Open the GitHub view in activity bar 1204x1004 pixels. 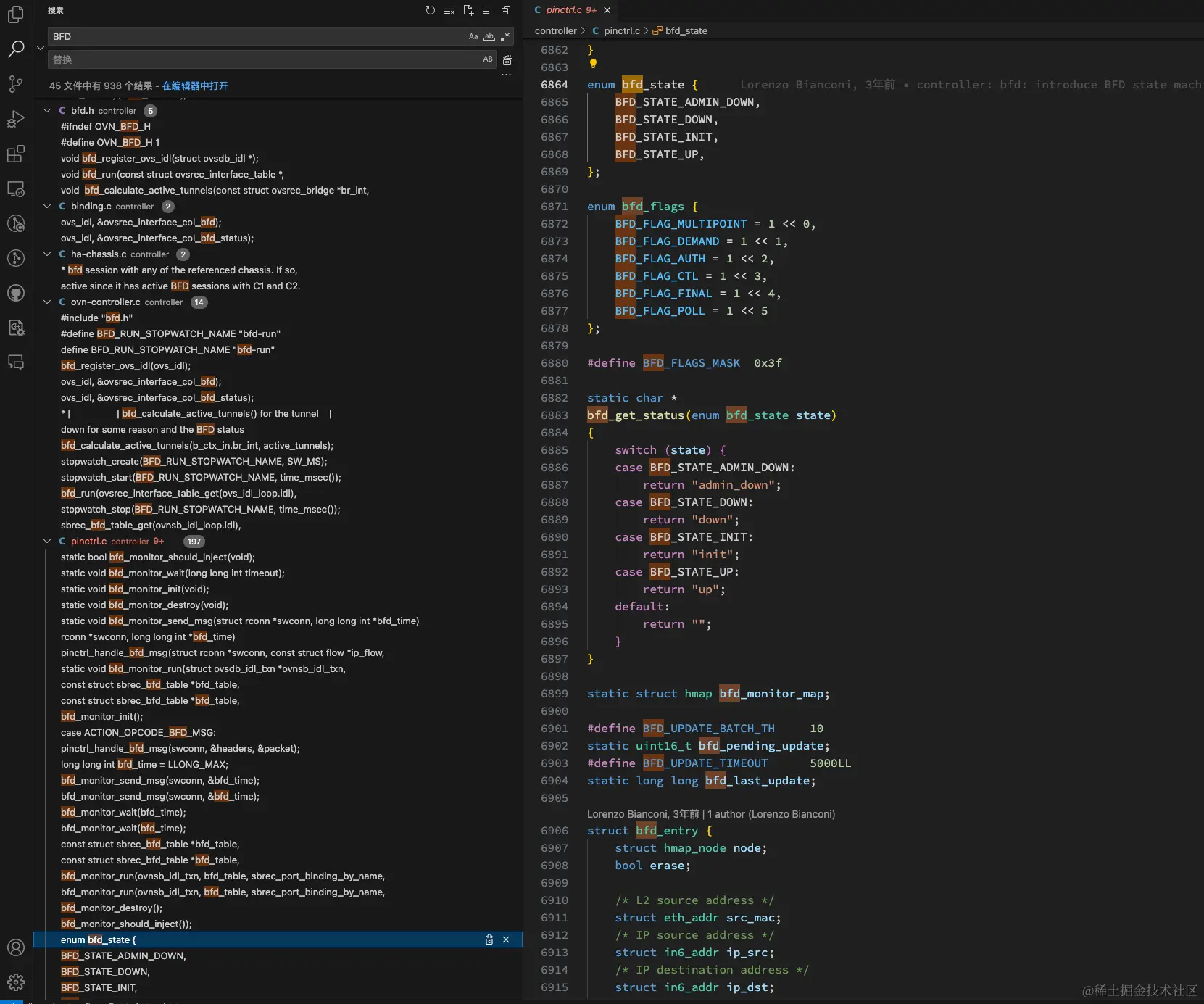15,293
